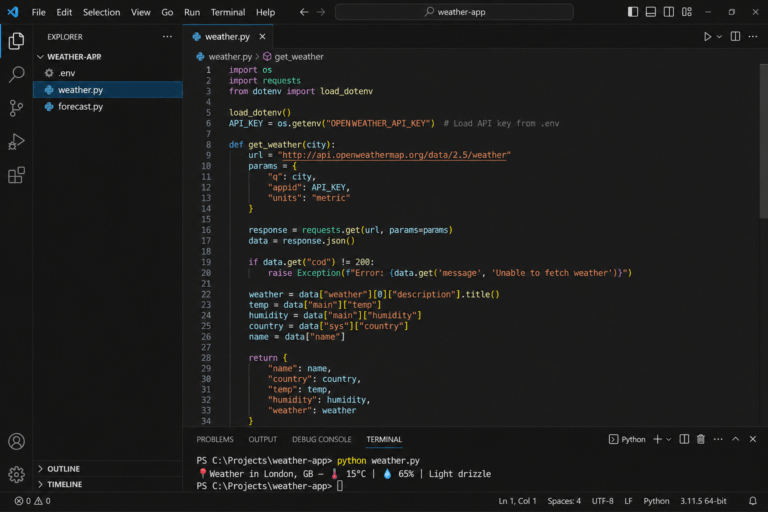The height and width of the screenshot is (512, 768).
Task: Open the Go menu
Action: [167, 12]
